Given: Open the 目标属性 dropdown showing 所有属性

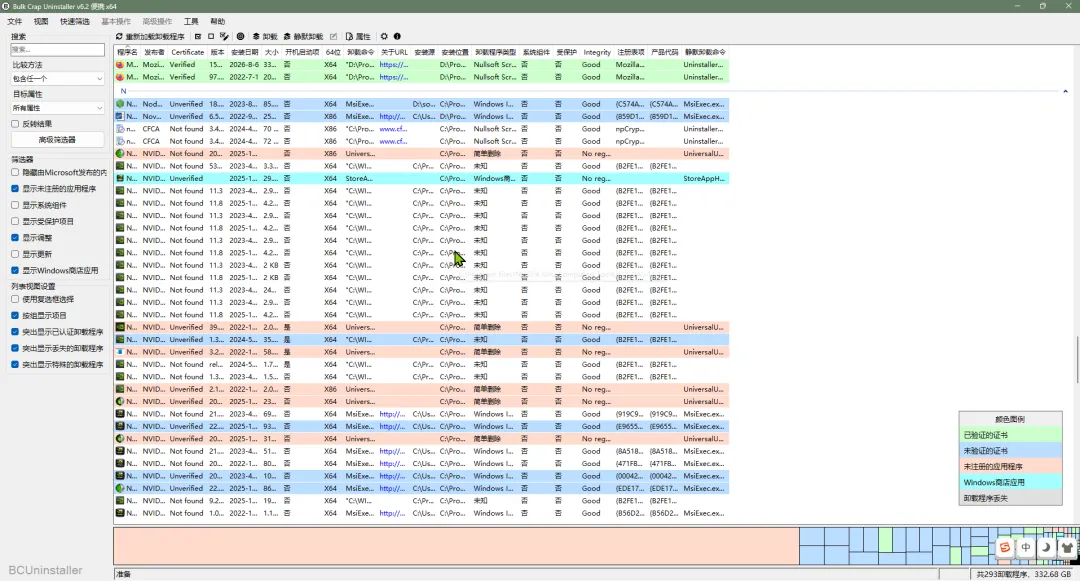Looking at the screenshot, I should click(57, 108).
